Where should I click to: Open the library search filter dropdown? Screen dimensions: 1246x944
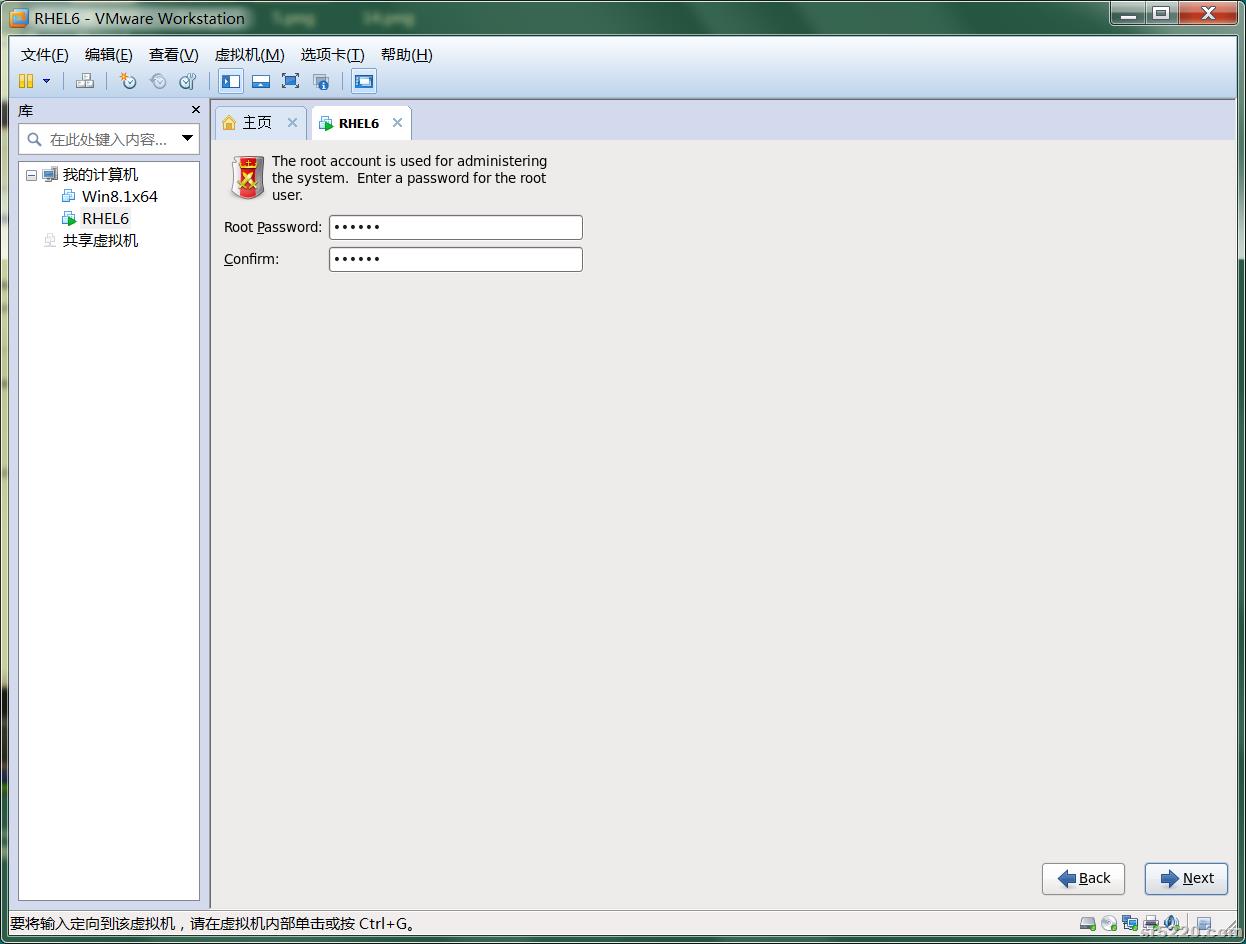tap(187, 138)
